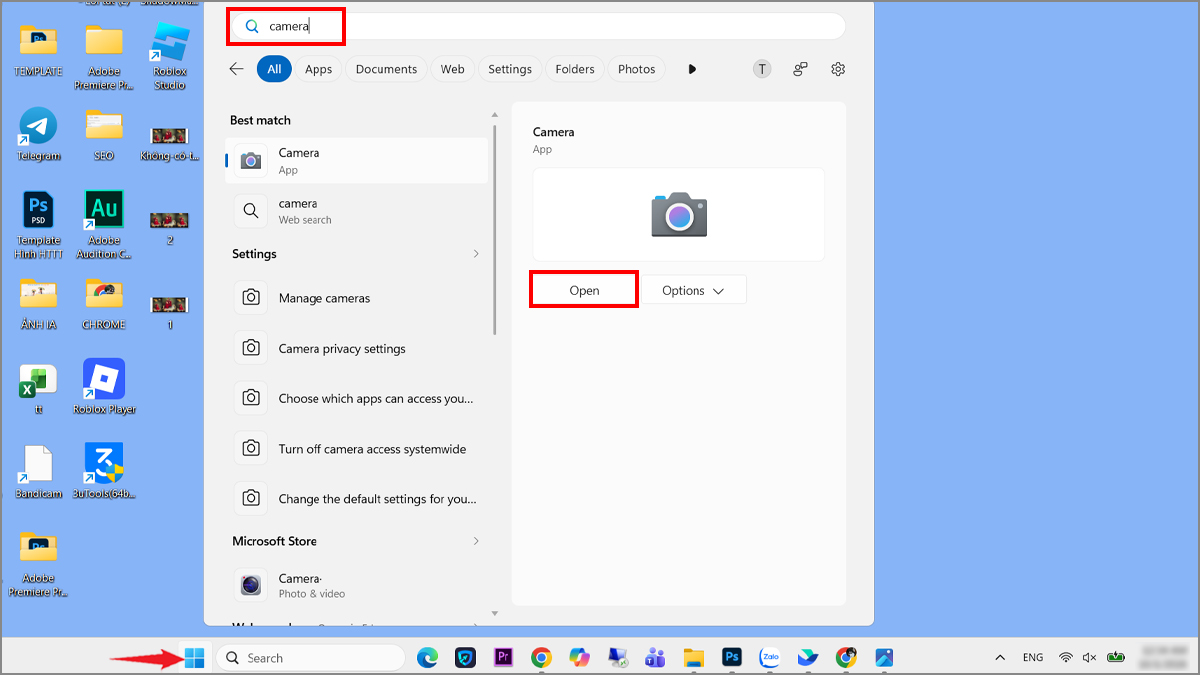The height and width of the screenshot is (675, 1200).
Task: Switch to the Documents filter tab
Action: coord(386,69)
